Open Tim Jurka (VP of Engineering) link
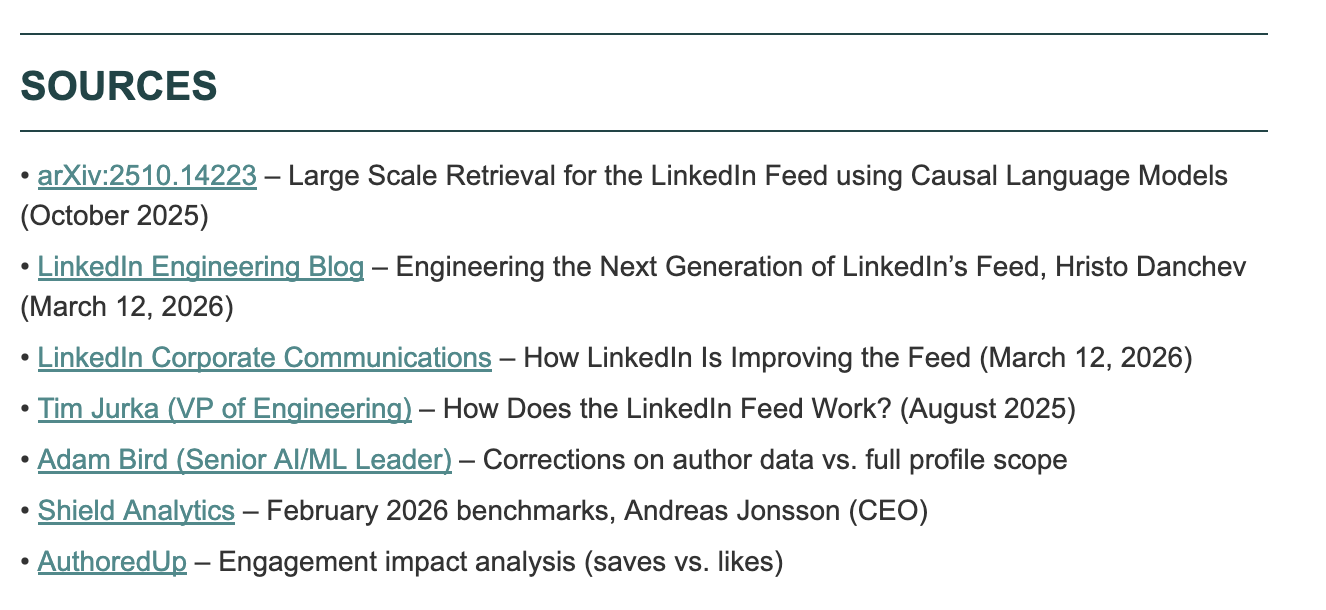The height and width of the screenshot is (610, 1326). [224, 409]
